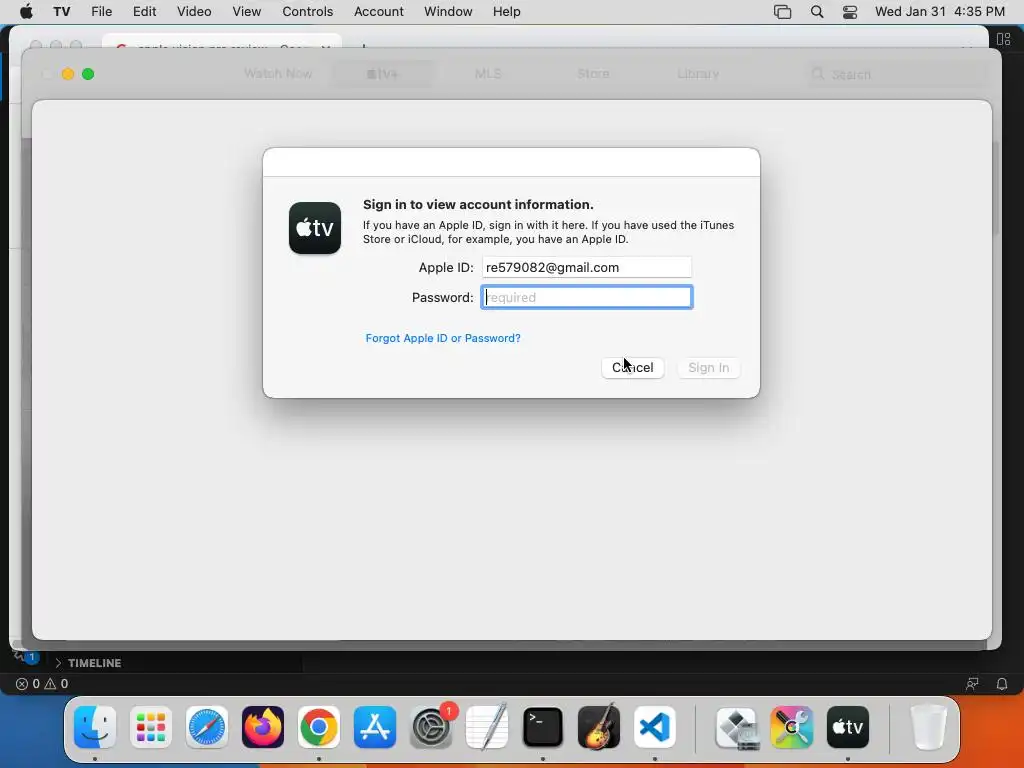Launch Safari from the Dock

[x=207, y=727]
